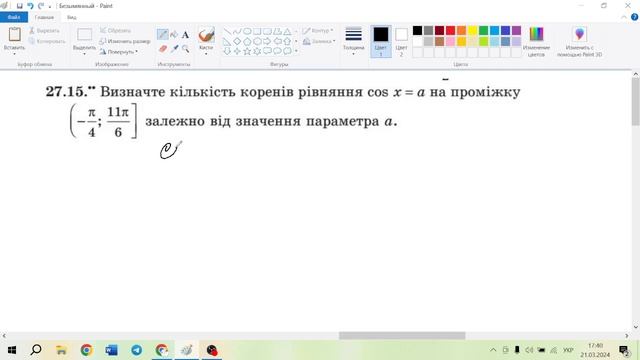
Task: Pick the Four-point star shape
Action: pyautogui.click(x=237, y=51)
